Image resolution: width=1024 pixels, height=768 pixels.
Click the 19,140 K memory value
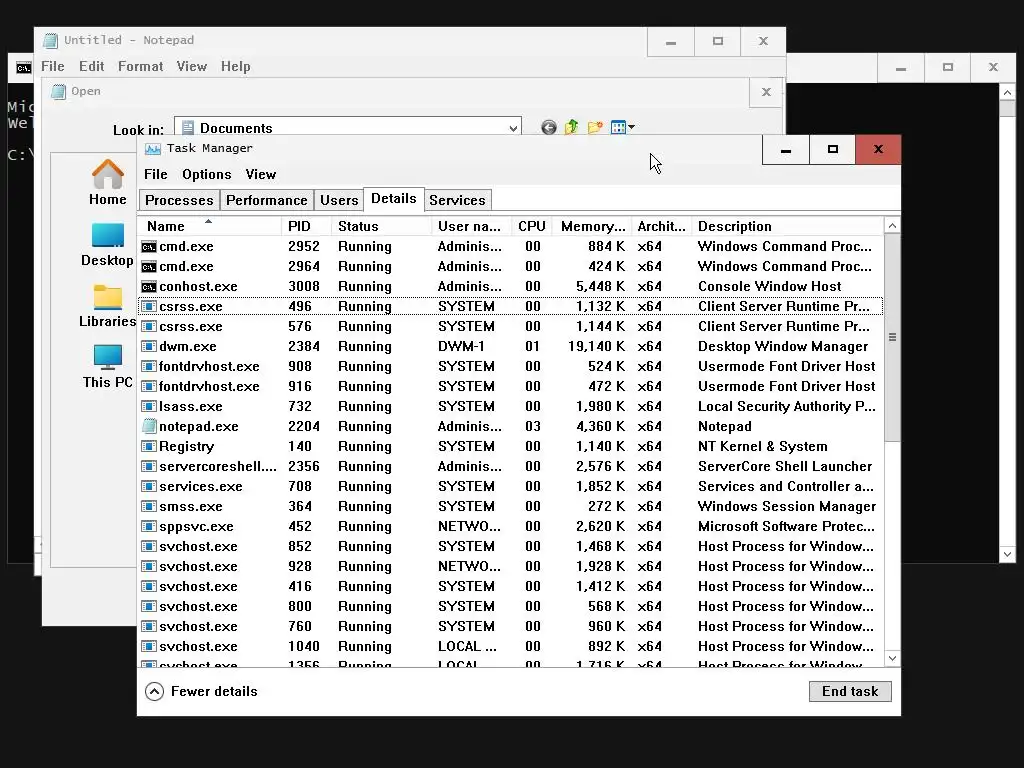click(596, 347)
